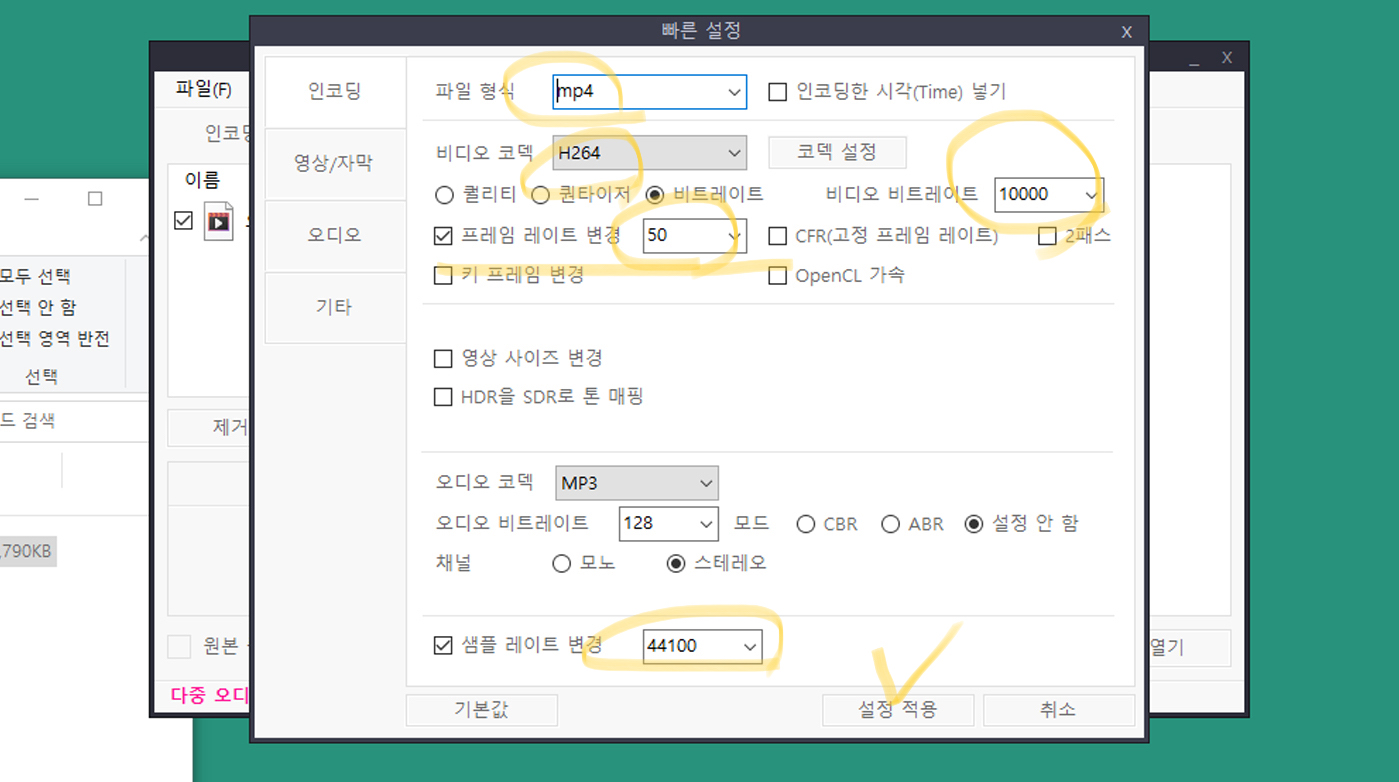The height and width of the screenshot is (782, 1399).
Task: Click 모두 선택 in the Explorer ribbon
Action: (x=35, y=276)
